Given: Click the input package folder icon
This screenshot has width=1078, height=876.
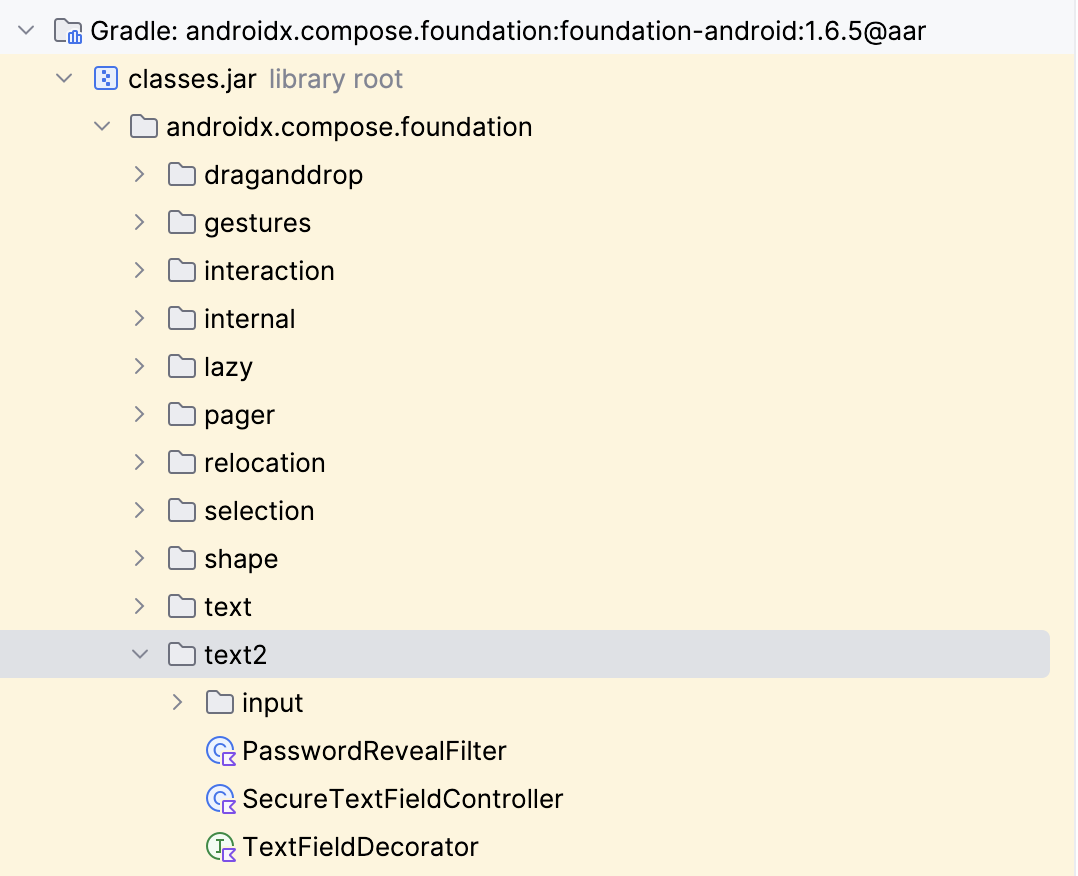Looking at the screenshot, I should point(219,703).
